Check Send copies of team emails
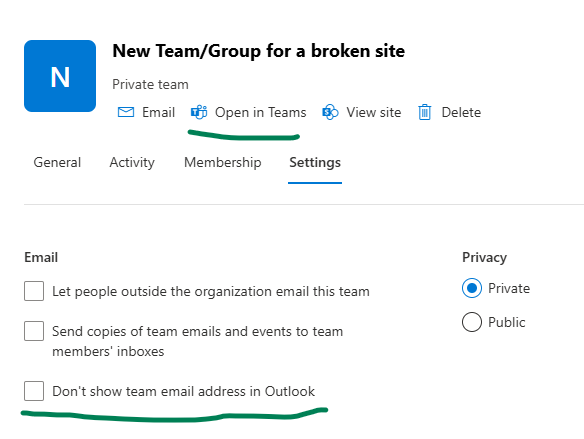 point(34,331)
